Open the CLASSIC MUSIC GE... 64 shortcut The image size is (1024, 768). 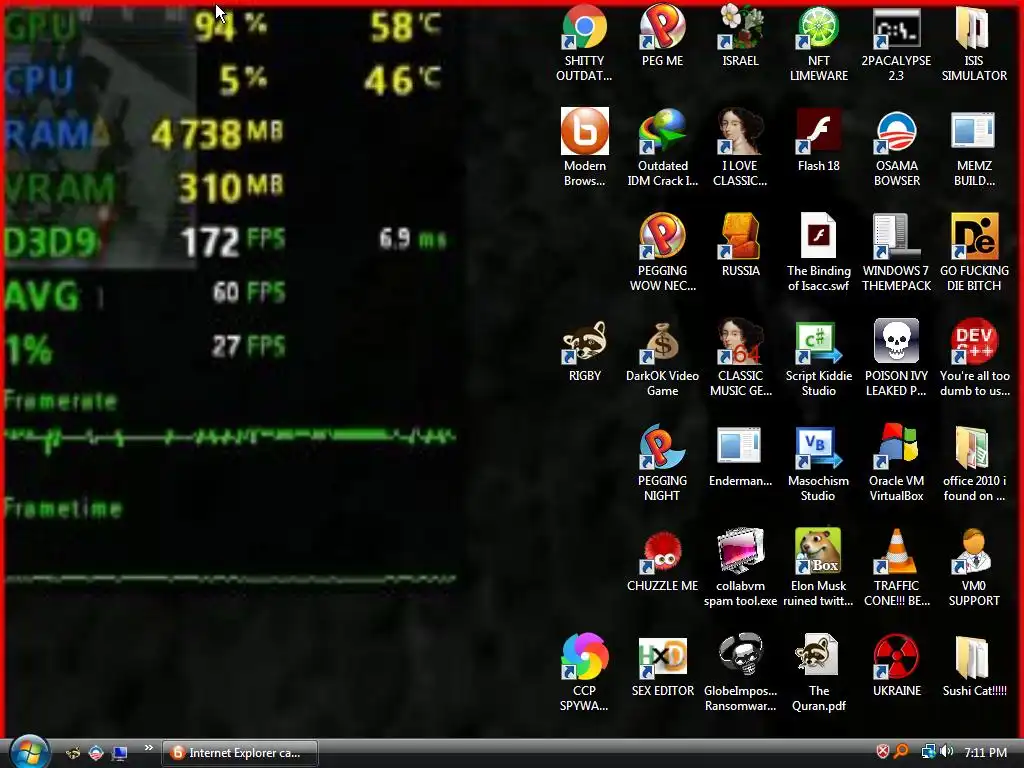coord(740,342)
